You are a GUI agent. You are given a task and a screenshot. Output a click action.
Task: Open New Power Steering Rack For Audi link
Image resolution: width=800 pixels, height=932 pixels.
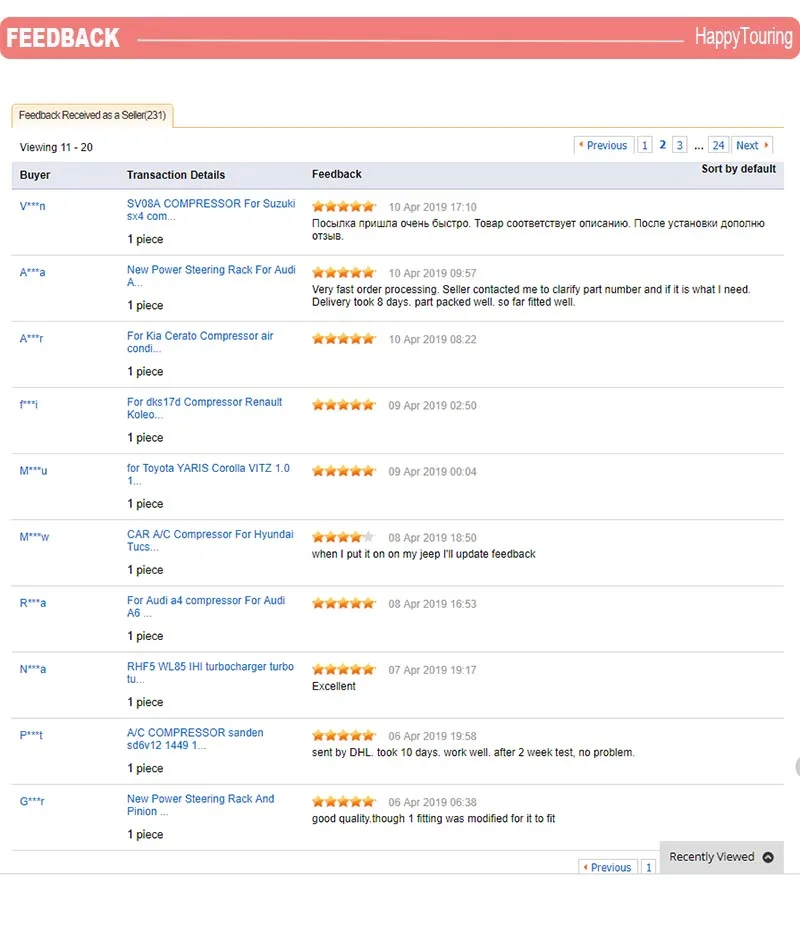pyautogui.click(x=211, y=276)
